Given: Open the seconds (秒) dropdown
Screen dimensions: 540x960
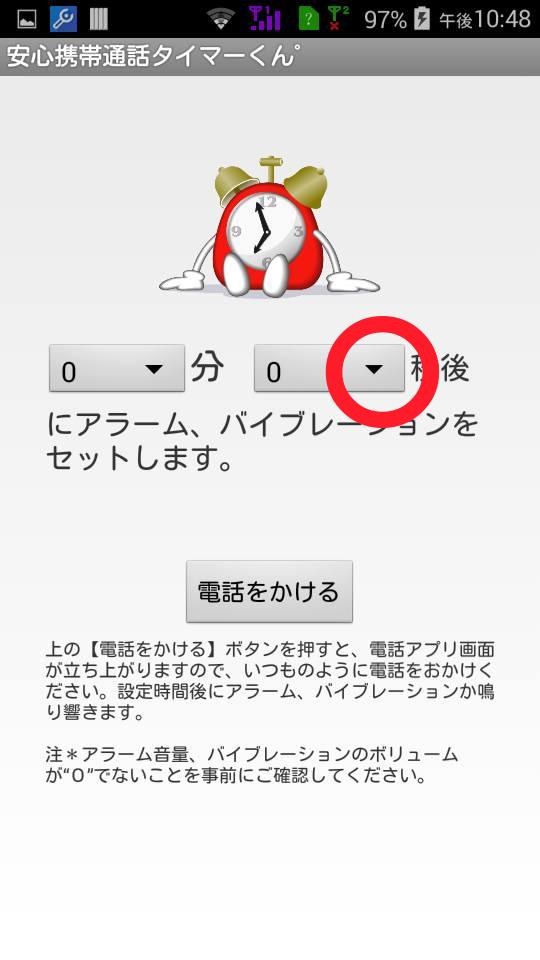Looking at the screenshot, I should pyautogui.click(x=329, y=368).
